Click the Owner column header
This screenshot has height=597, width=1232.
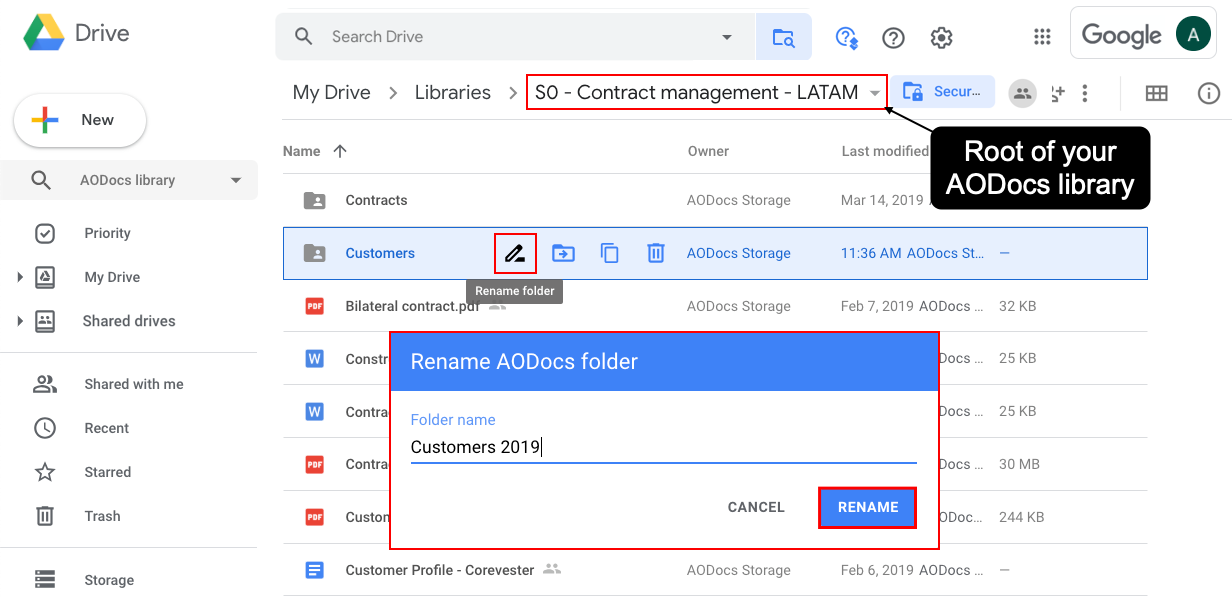point(708,151)
